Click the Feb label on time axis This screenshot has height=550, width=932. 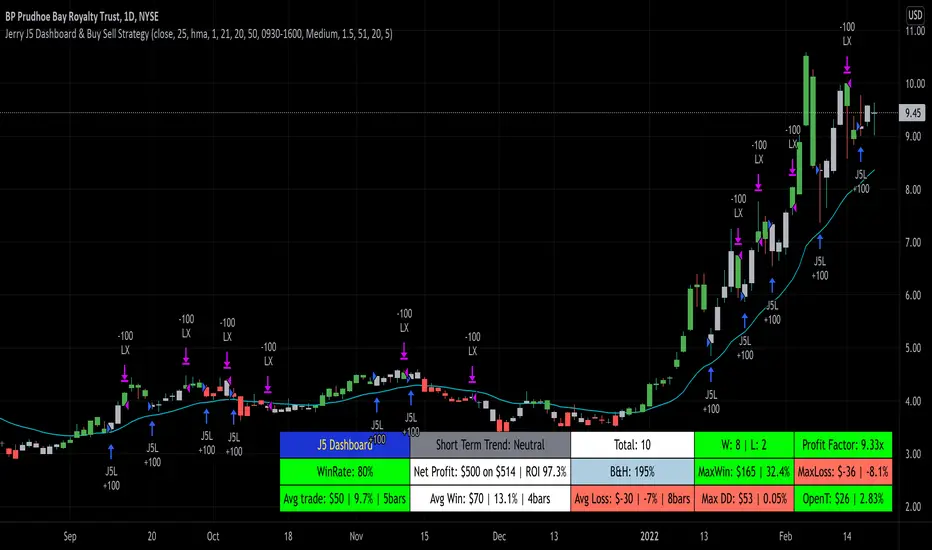point(785,536)
